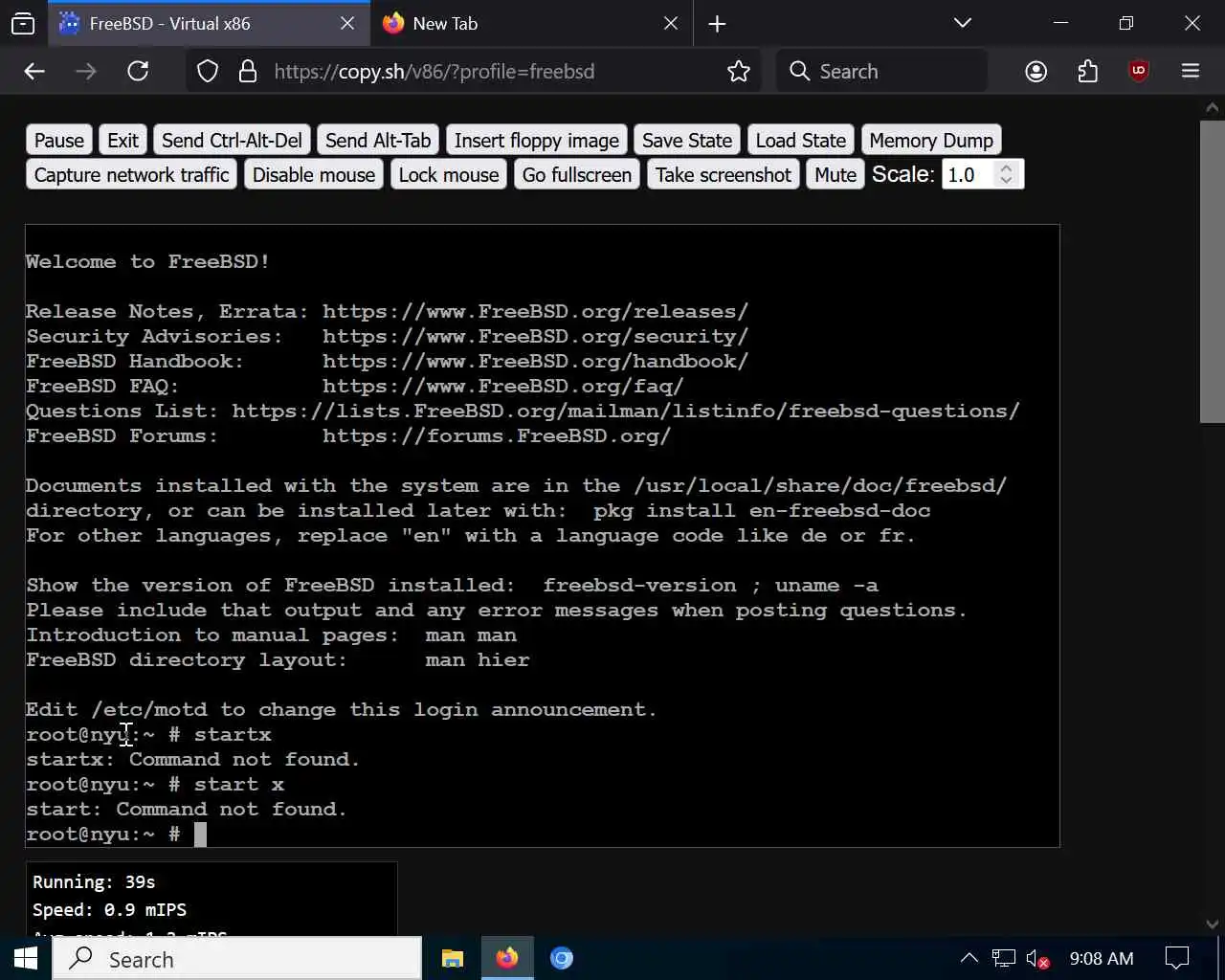Screen dimensions: 1225x980
Task: Save State of the emulator
Action: (687, 141)
